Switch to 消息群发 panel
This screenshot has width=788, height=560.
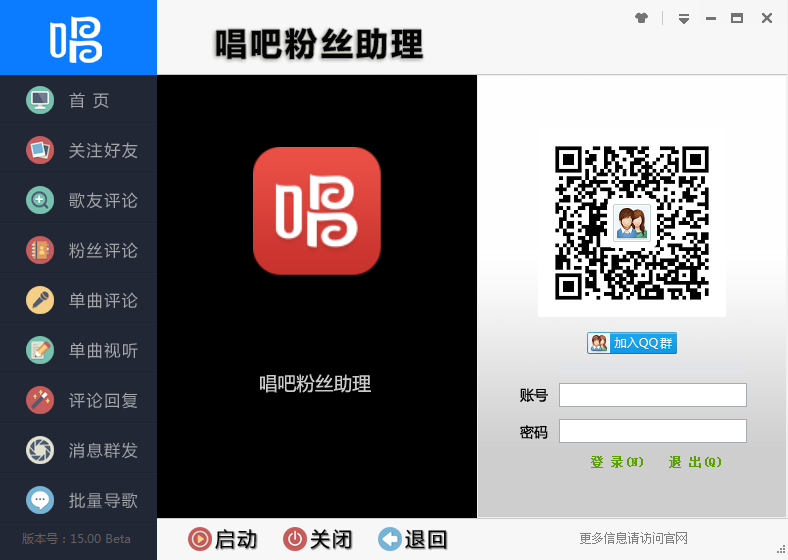pyautogui.click(x=78, y=450)
